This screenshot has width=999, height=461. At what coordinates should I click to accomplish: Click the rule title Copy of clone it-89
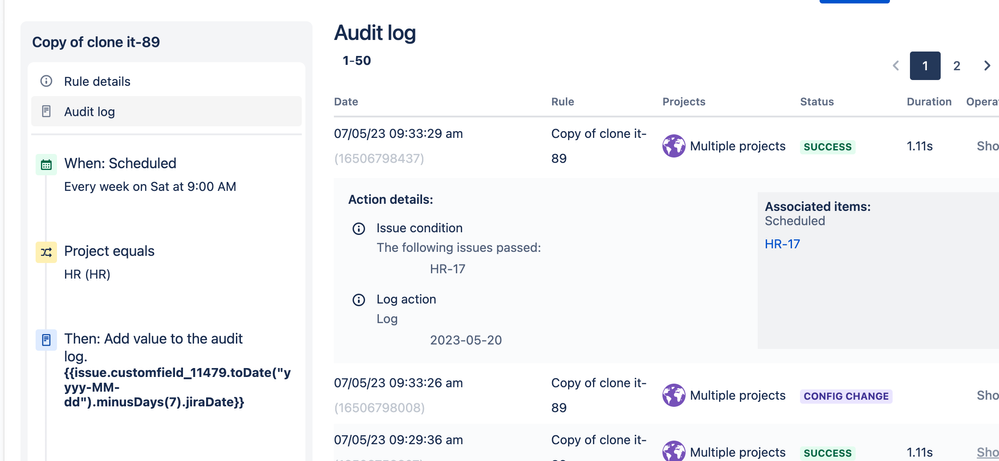pyautogui.click(x=96, y=42)
